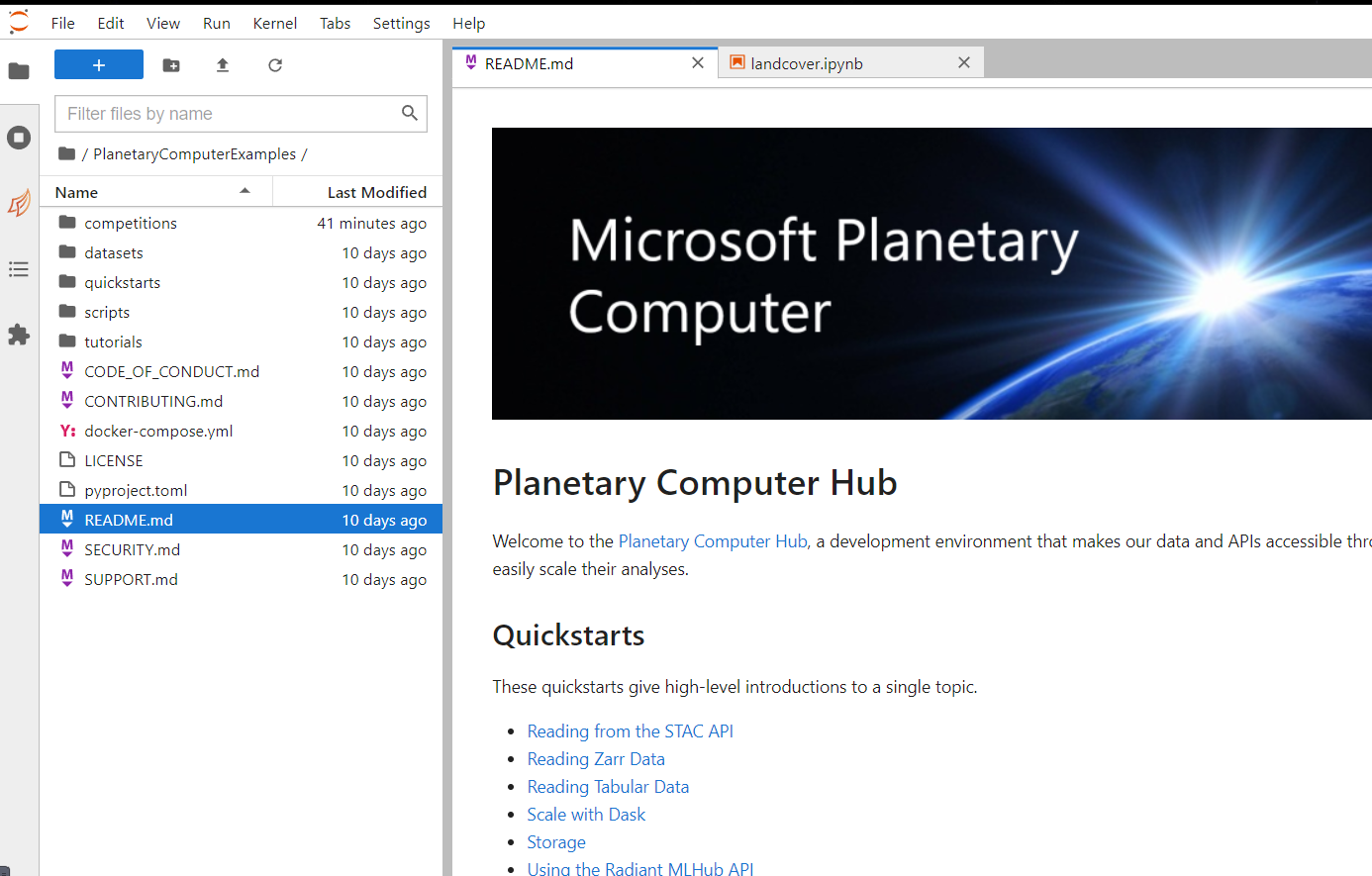Open the File Browser panel icon
1372x876 pixels.
point(19,70)
